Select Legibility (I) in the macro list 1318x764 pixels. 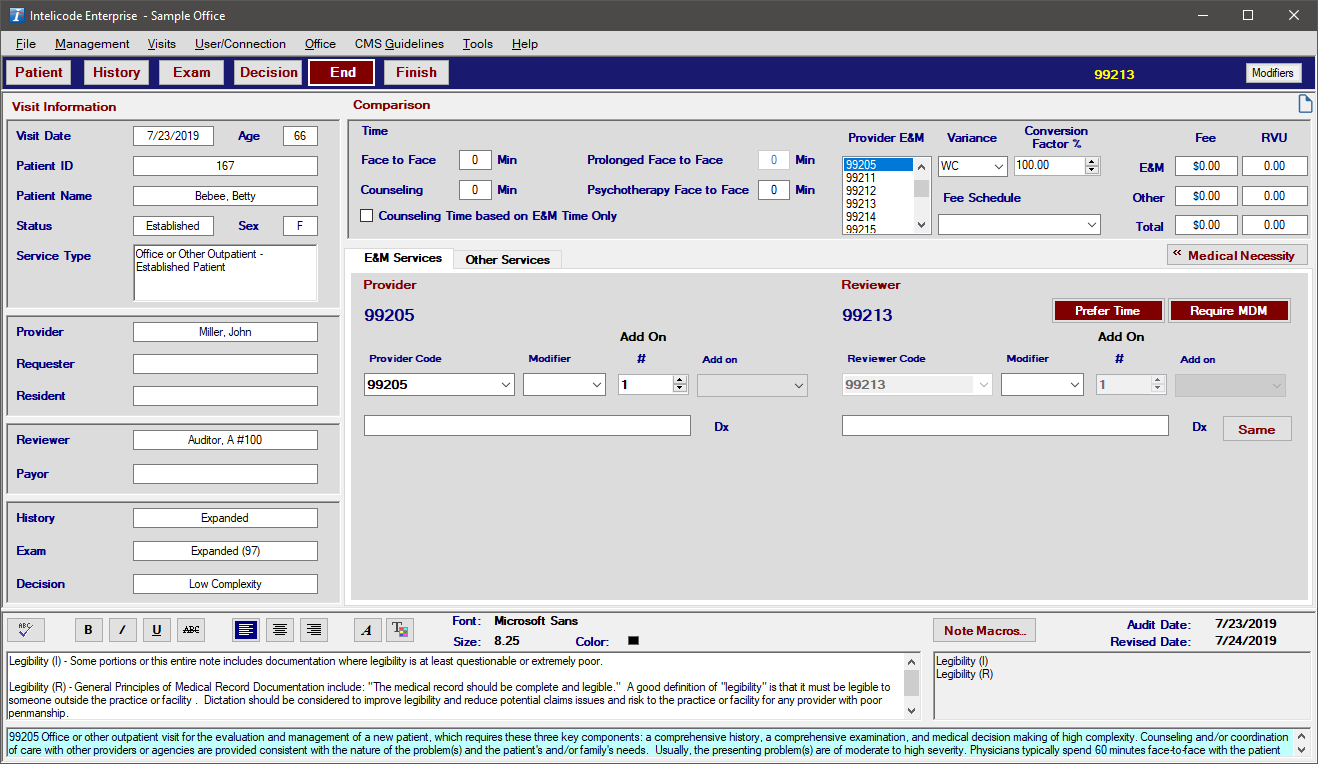click(962, 661)
